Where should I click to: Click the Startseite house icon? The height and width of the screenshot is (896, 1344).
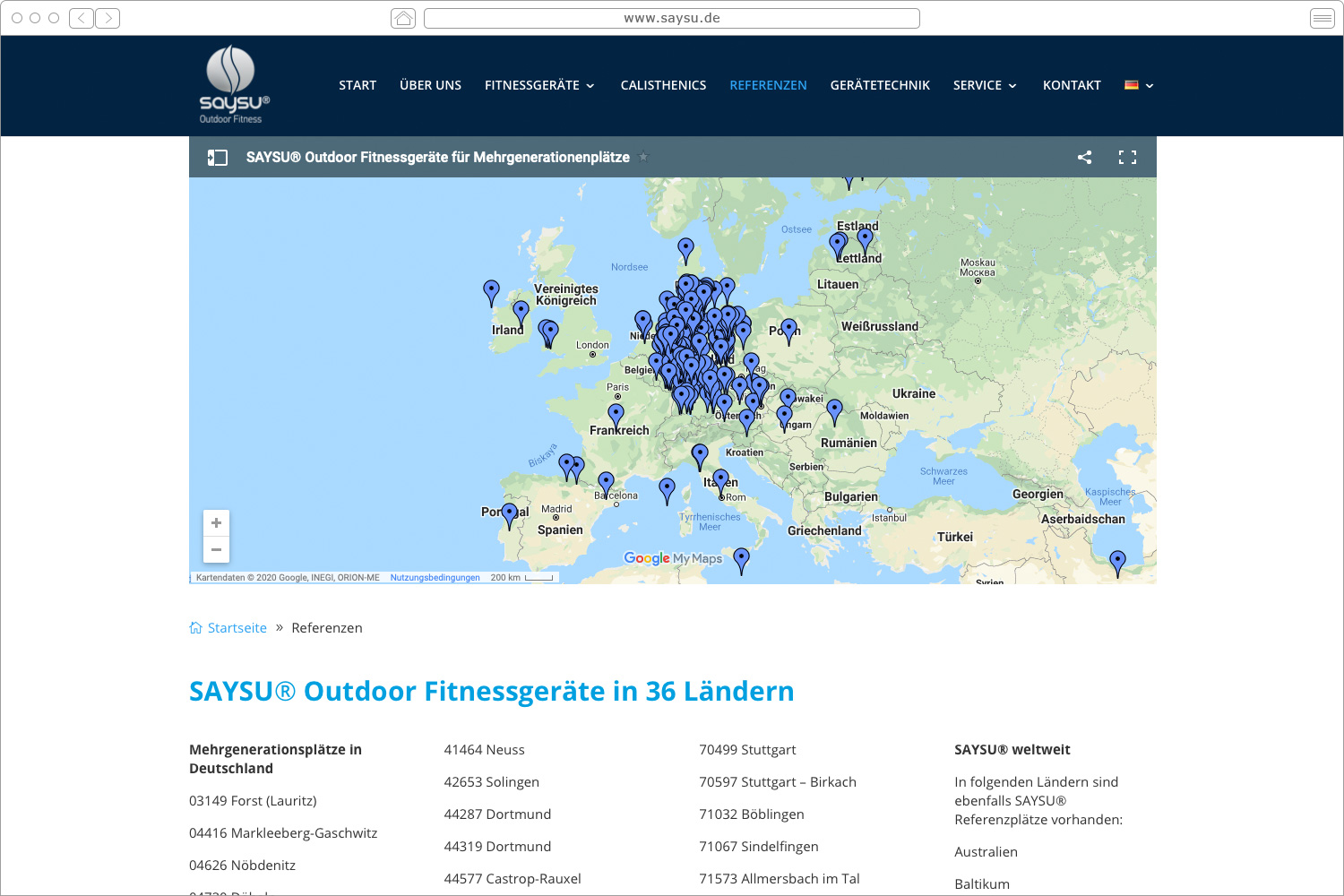point(195,627)
